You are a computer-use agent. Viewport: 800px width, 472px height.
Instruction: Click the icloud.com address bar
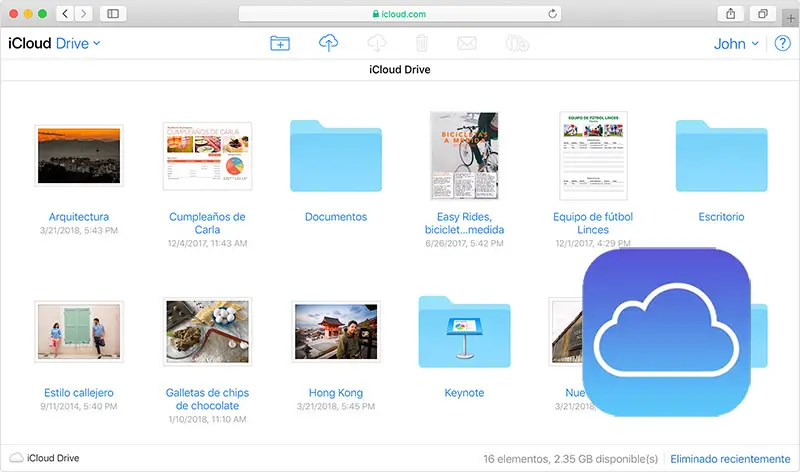pyautogui.click(x=399, y=14)
